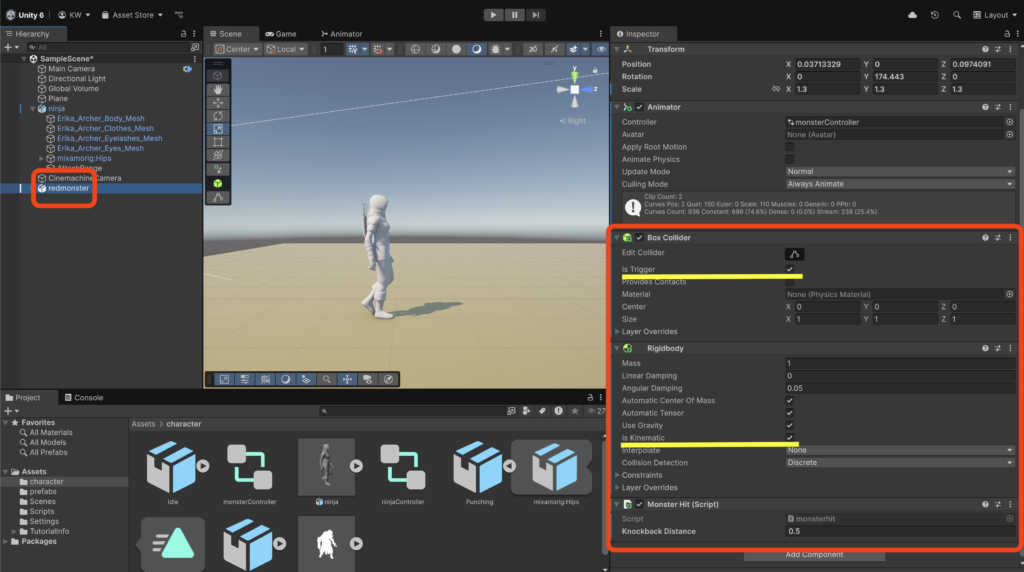Select the Rect tool in Scene view
The height and width of the screenshot is (572, 1024).
218,142
